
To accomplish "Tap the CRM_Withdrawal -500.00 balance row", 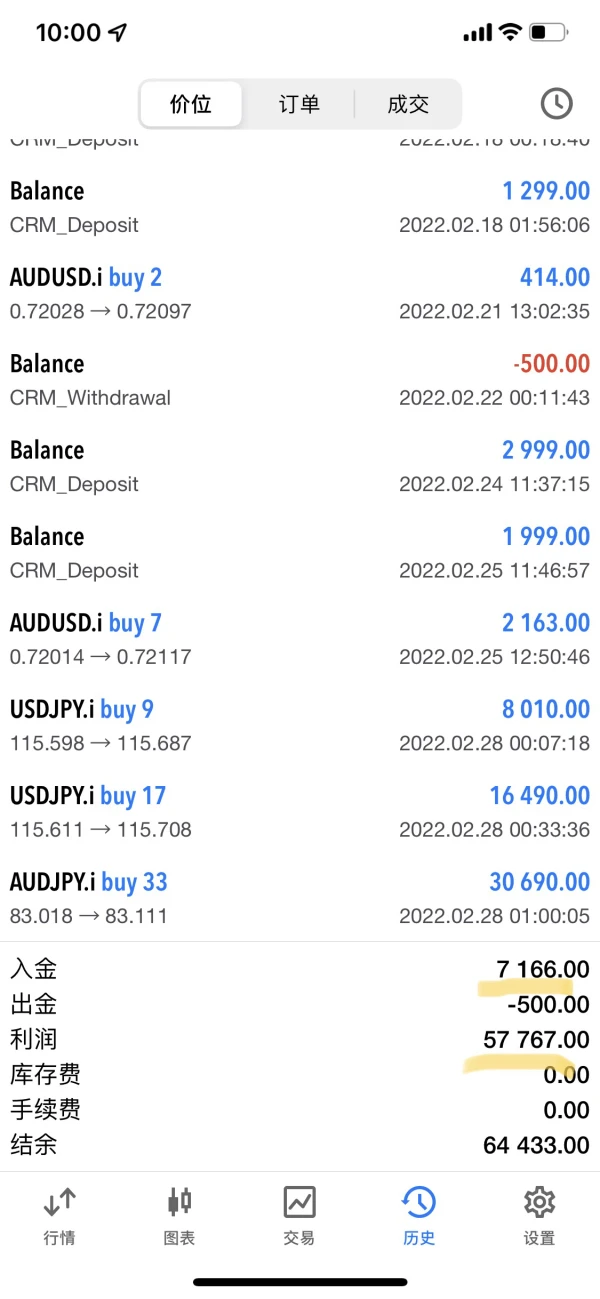I will [x=300, y=379].
